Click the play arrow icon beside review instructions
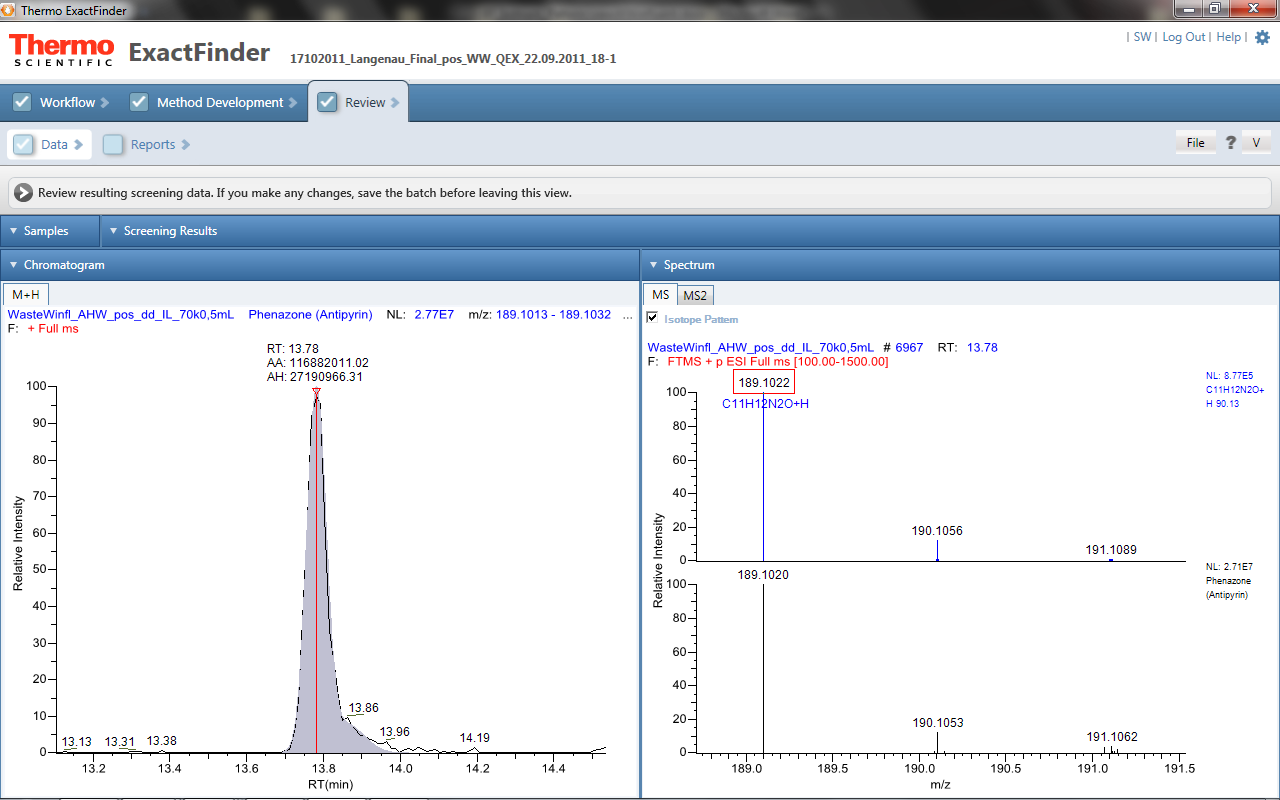The image size is (1280, 800). point(23,193)
